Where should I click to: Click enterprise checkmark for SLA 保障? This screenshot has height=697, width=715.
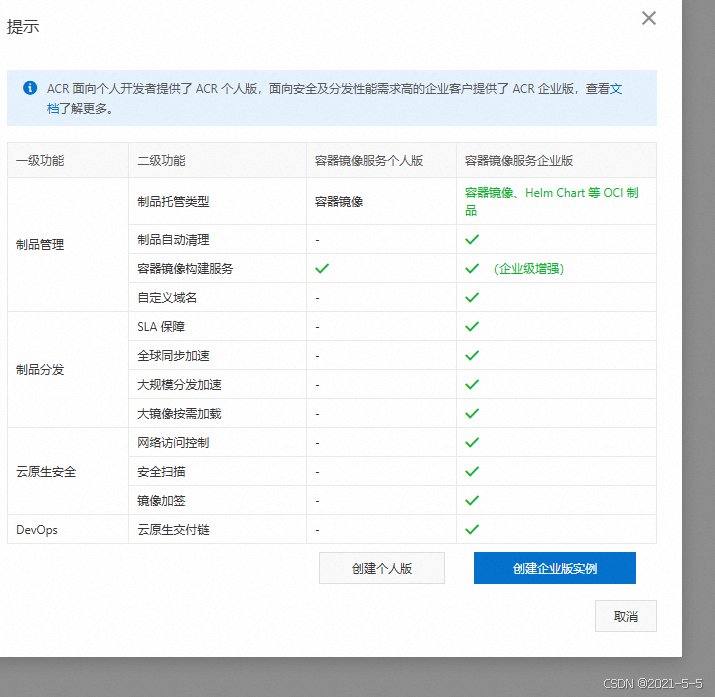tap(472, 326)
